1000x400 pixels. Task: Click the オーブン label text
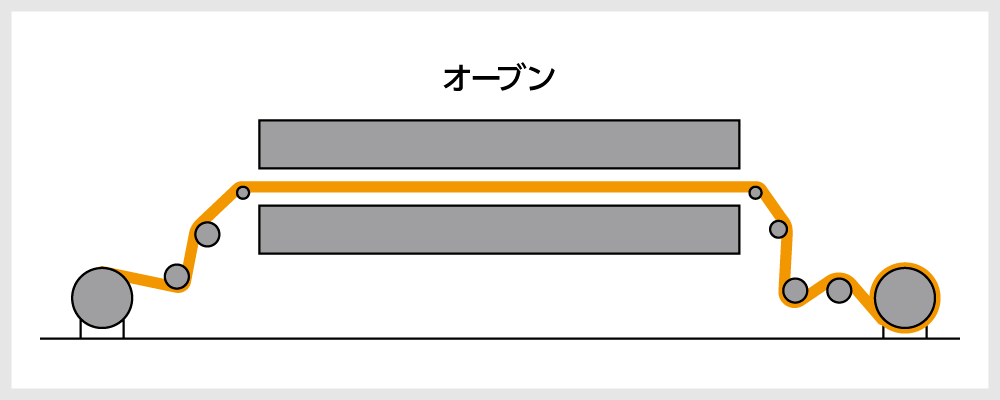pyautogui.click(x=498, y=78)
